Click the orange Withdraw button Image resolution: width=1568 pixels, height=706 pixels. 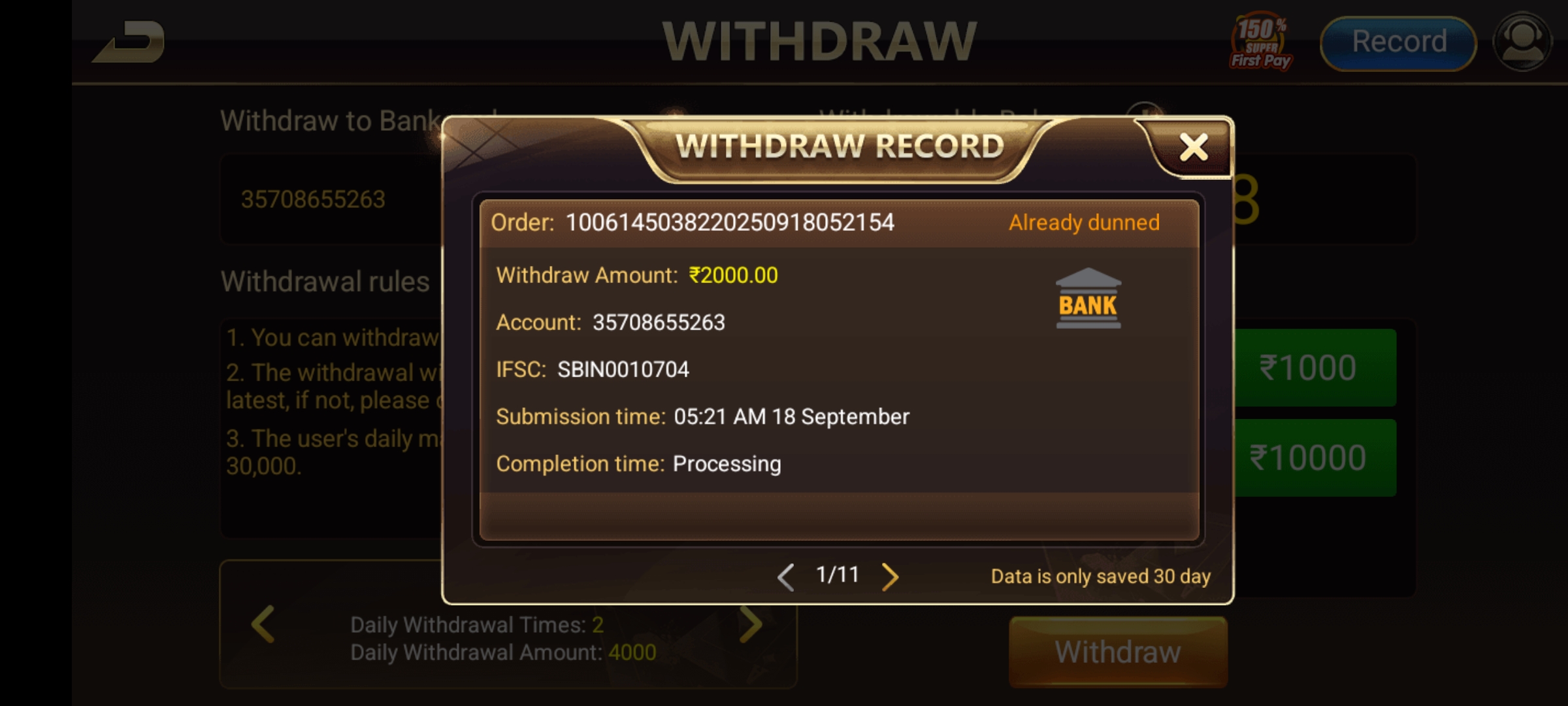[x=1118, y=652]
